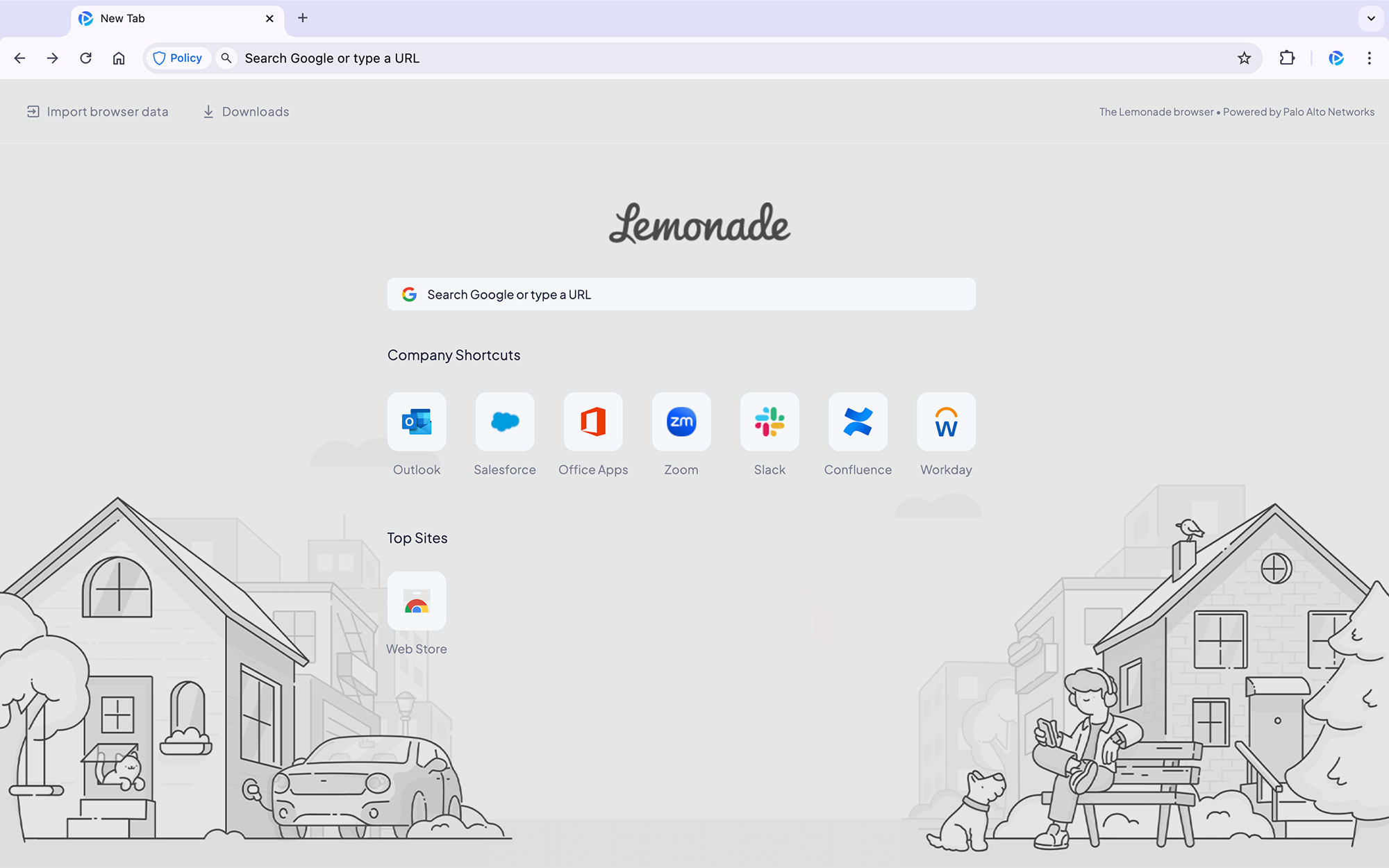
Task: Launch the Confluence shortcut
Action: point(857,422)
